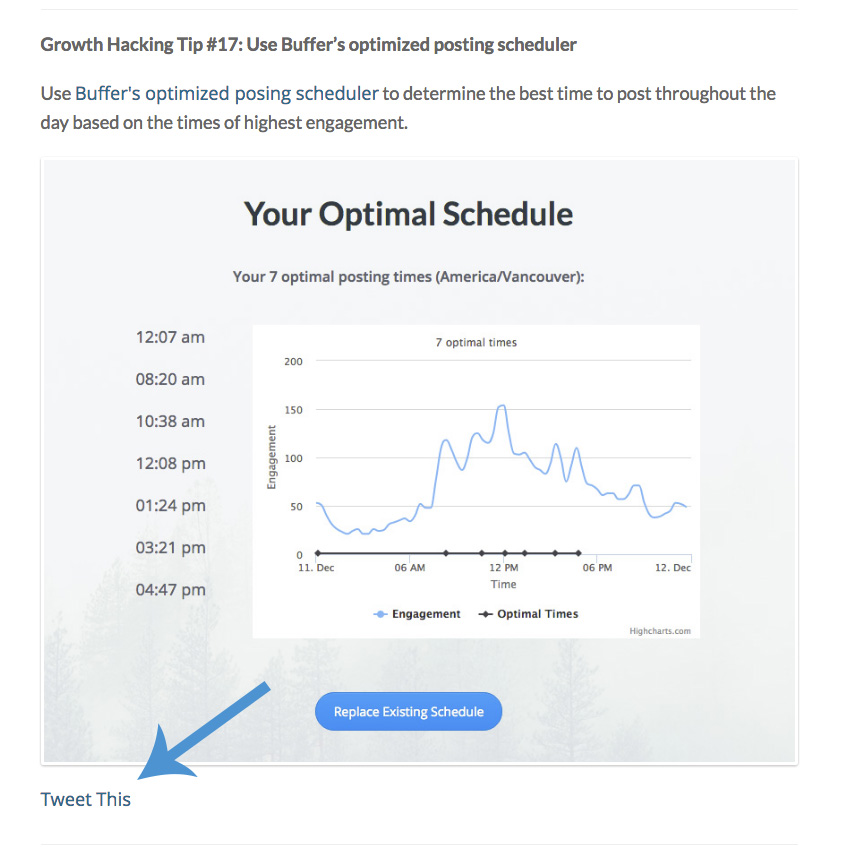This screenshot has width=842, height=855.
Task: Select the 08:20 am posting time
Action: 170,380
